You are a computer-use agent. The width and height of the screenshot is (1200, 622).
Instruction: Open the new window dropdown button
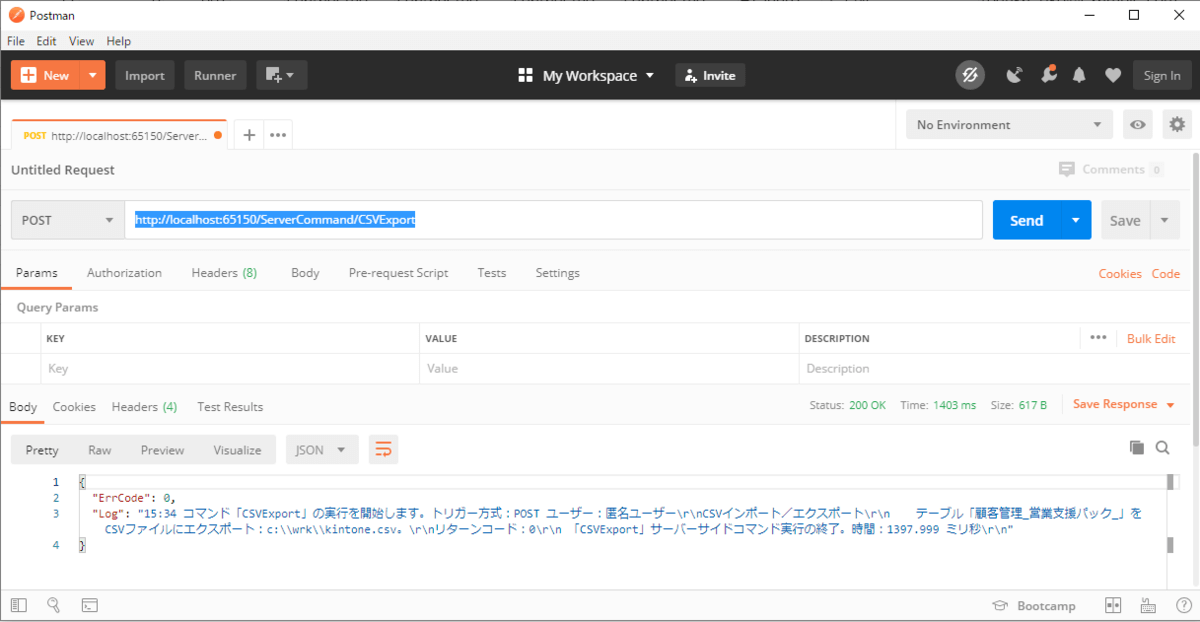(x=281, y=75)
